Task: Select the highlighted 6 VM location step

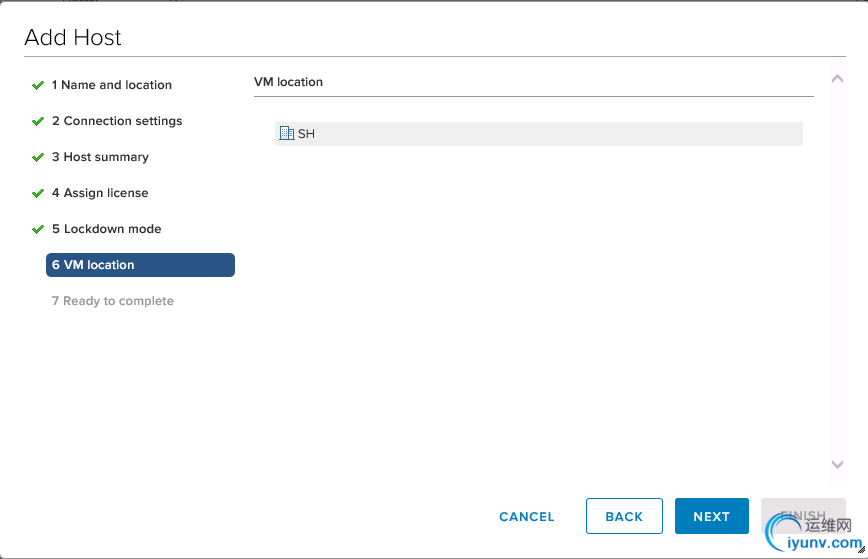Action: click(x=140, y=265)
